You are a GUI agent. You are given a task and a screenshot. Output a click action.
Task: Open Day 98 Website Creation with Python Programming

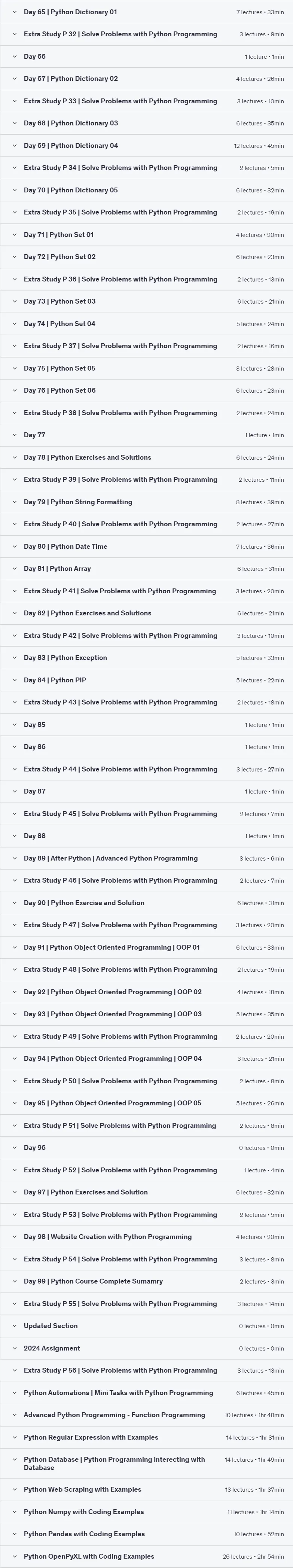coord(147,1237)
